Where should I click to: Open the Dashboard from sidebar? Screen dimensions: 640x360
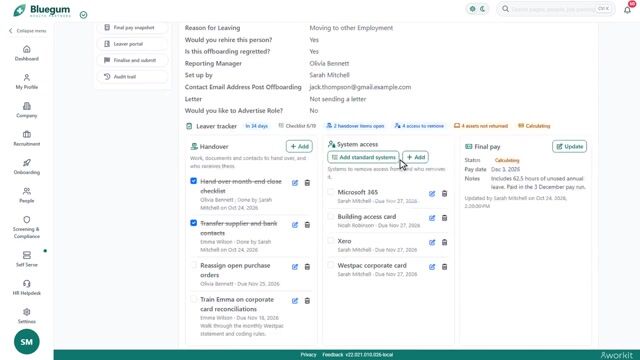[x=27, y=53]
